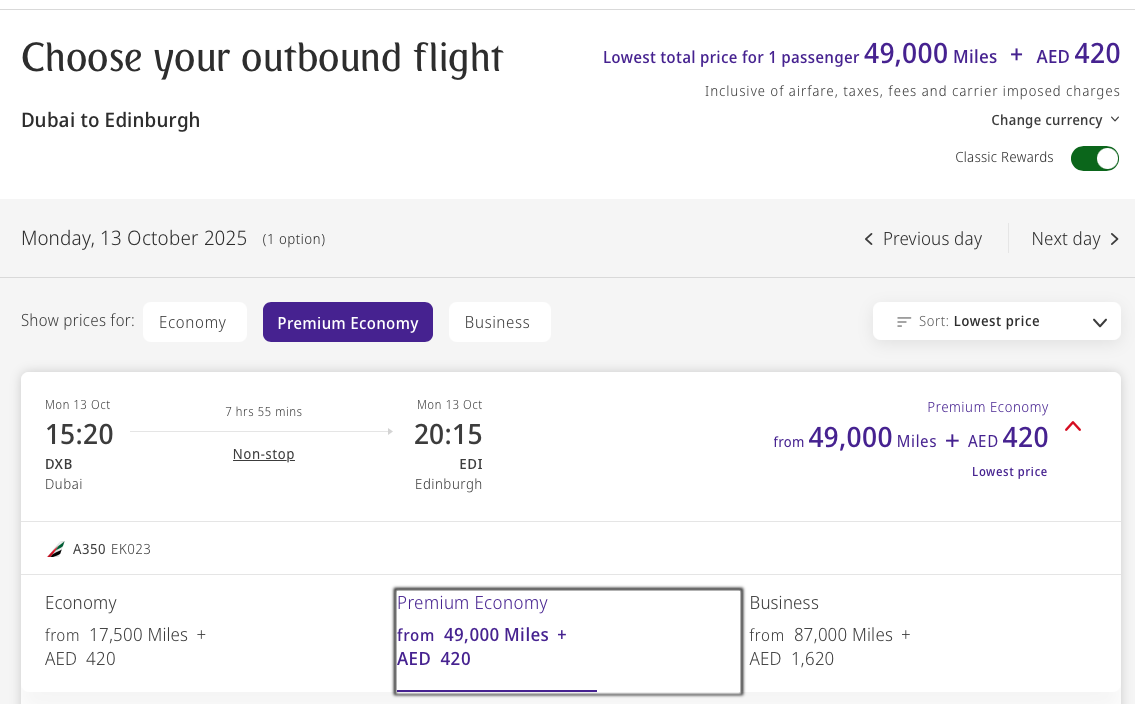Select the Premium Economy price filter
Image resolution: width=1135 pixels, height=704 pixels.
coord(347,322)
